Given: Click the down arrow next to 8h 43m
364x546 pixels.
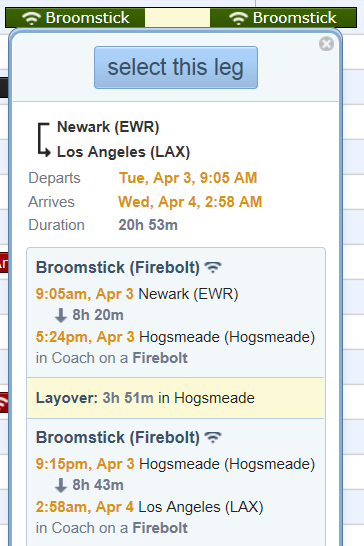Looking at the screenshot, I should click(61, 485).
